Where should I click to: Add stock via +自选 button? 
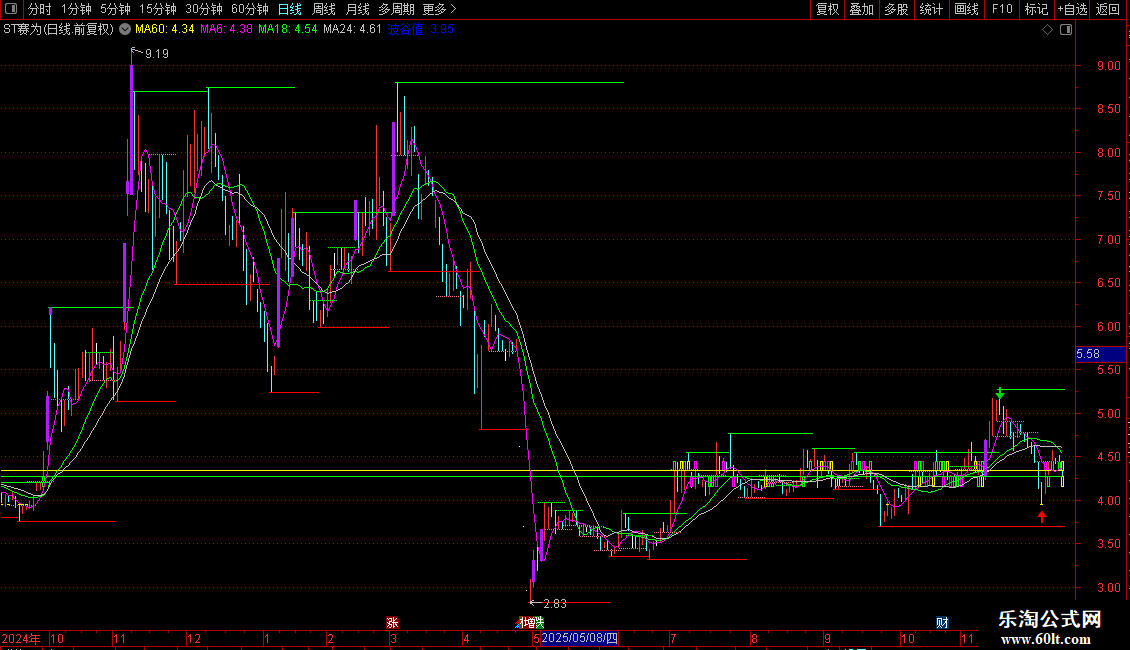pyautogui.click(x=1072, y=9)
